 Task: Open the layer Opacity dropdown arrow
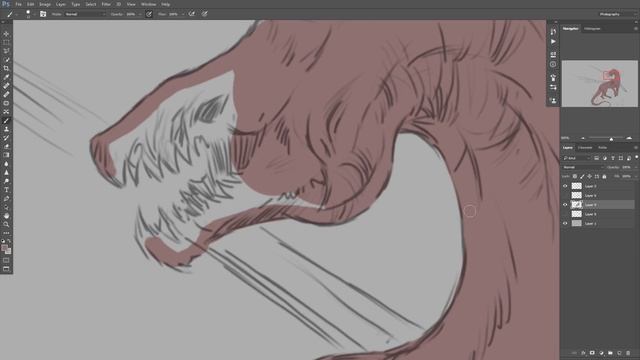[x=637, y=167]
